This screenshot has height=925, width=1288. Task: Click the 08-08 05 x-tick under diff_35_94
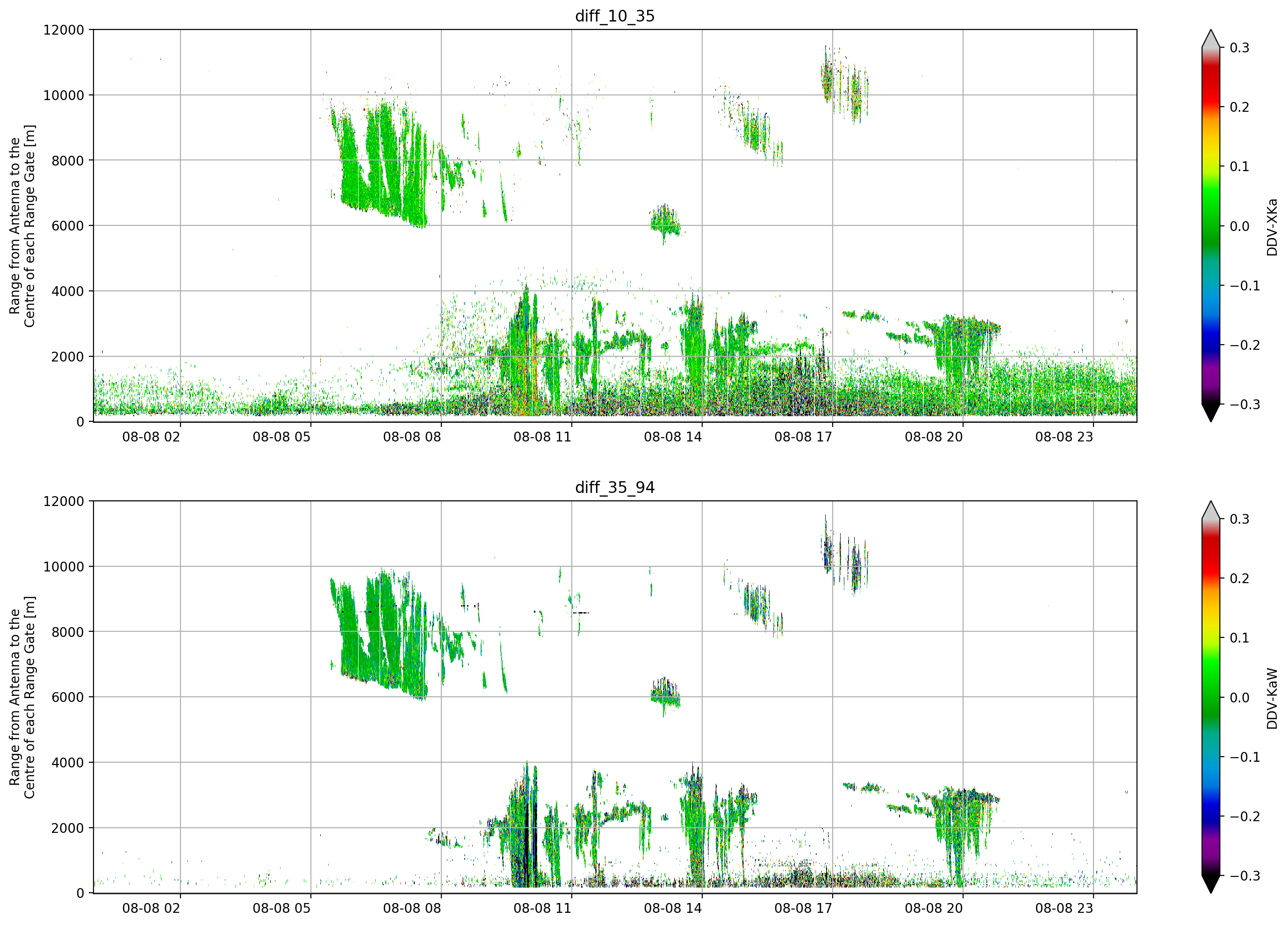282,909
